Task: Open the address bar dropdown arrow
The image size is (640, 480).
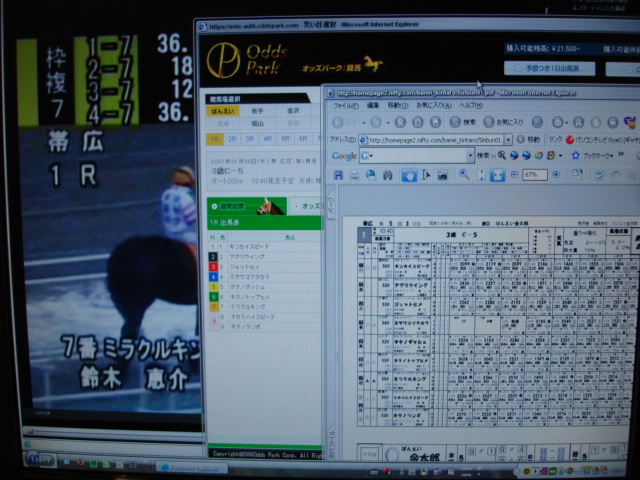Action: pyautogui.click(x=508, y=140)
